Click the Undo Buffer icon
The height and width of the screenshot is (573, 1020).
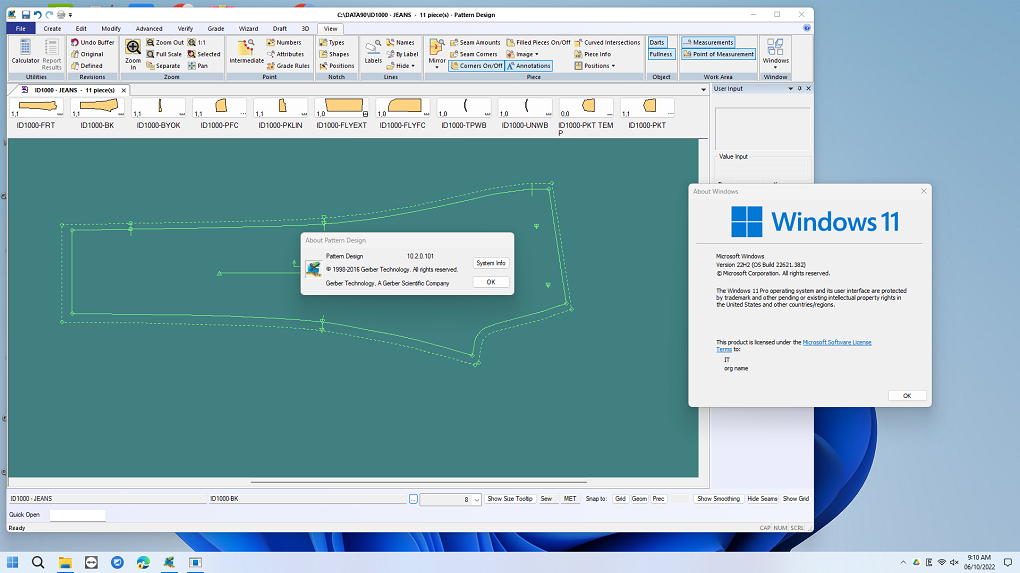[93, 43]
